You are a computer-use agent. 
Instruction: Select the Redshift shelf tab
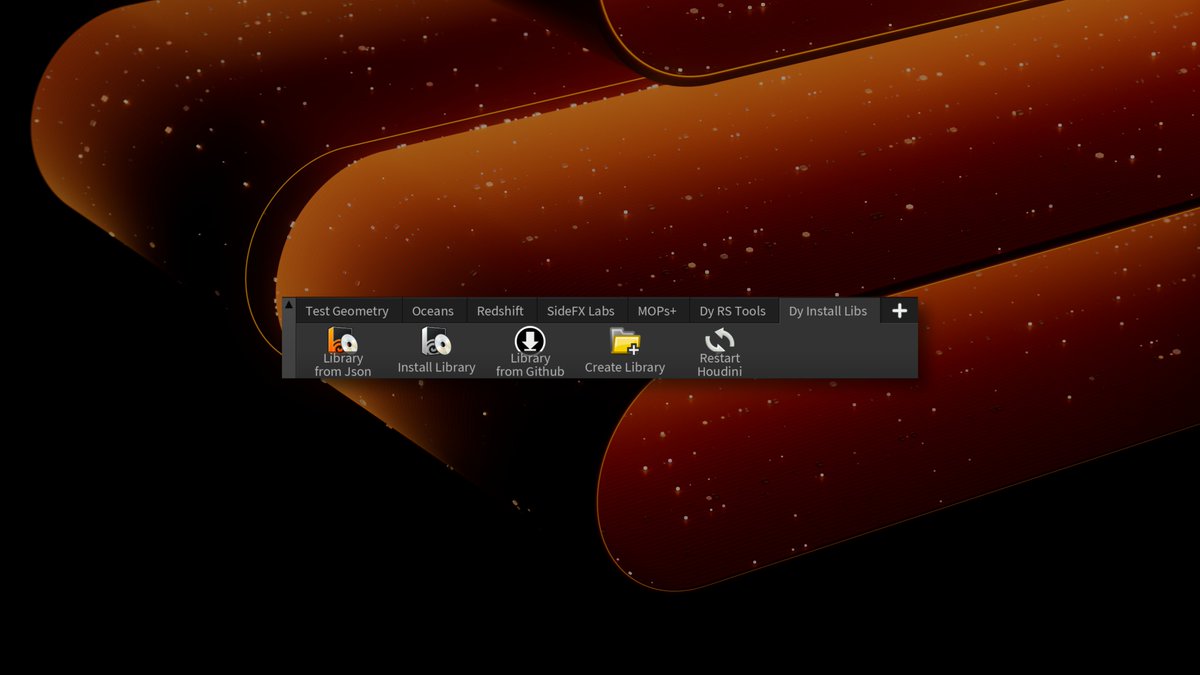(x=500, y=310)
